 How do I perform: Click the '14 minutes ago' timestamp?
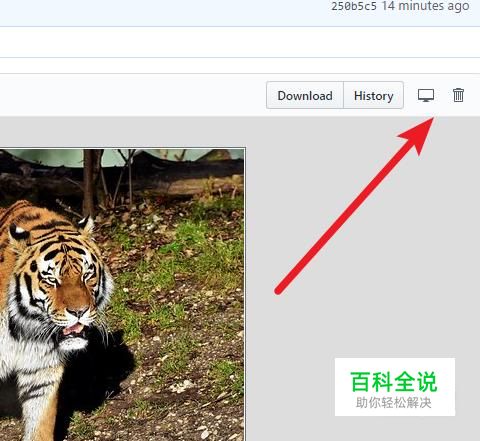pyautogui.click(x=425, y=6)
